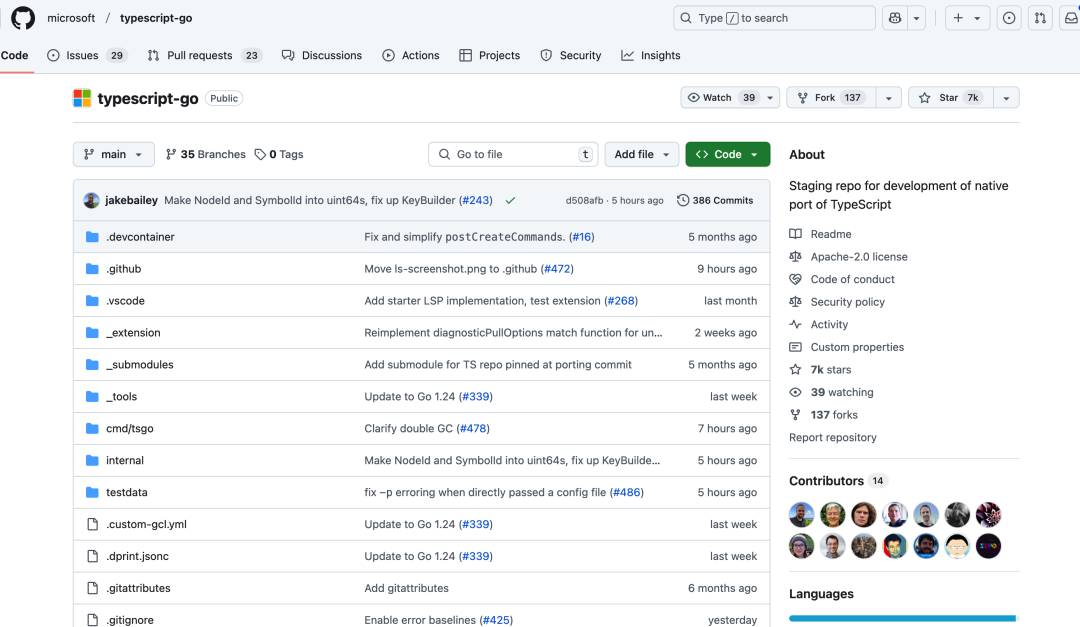Switch to the Discussions tab
The height and width of the screenshot is (627, 1080).
(322, 55)
